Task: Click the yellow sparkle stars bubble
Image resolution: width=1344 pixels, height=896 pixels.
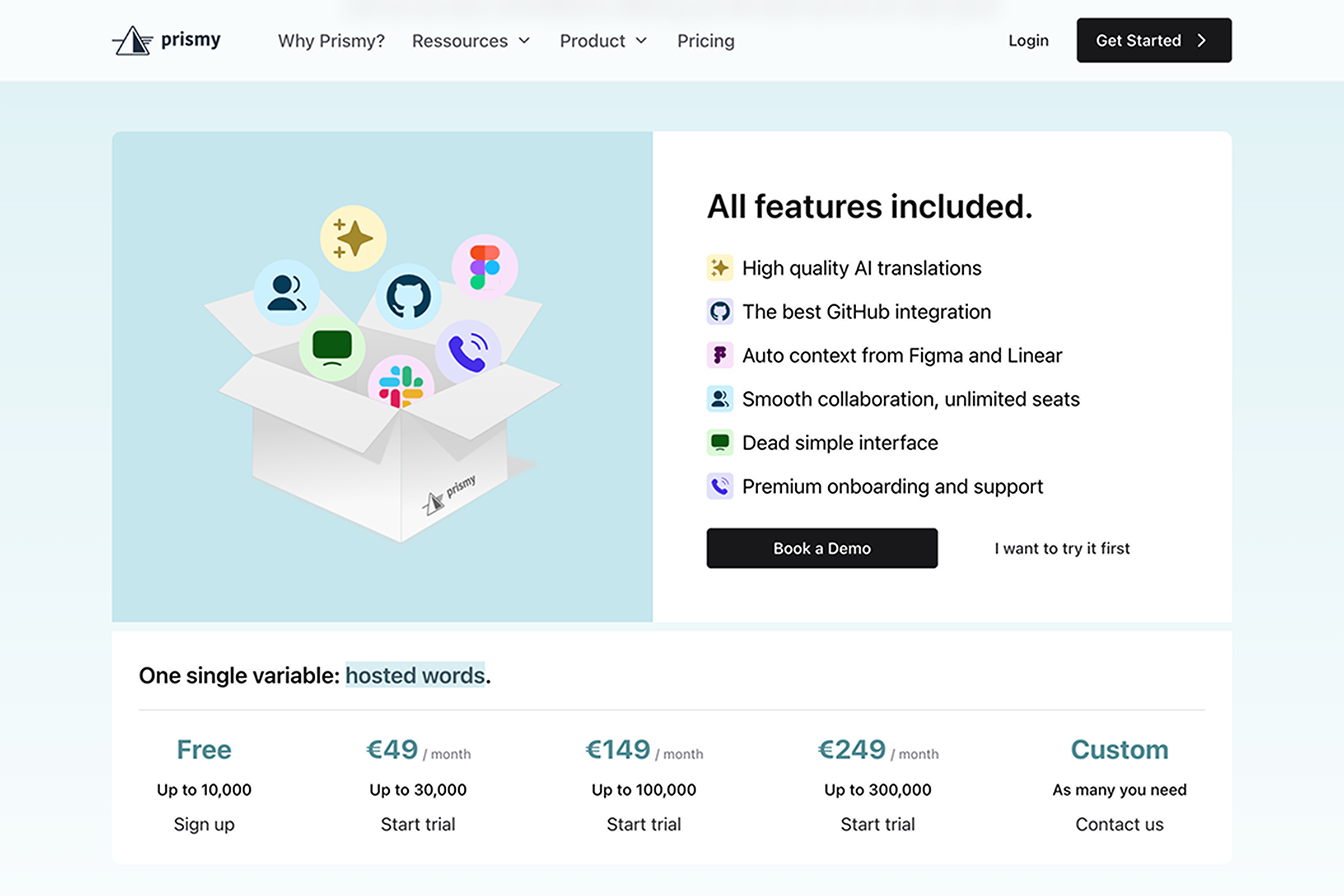Action: click(x=353, y=239)
